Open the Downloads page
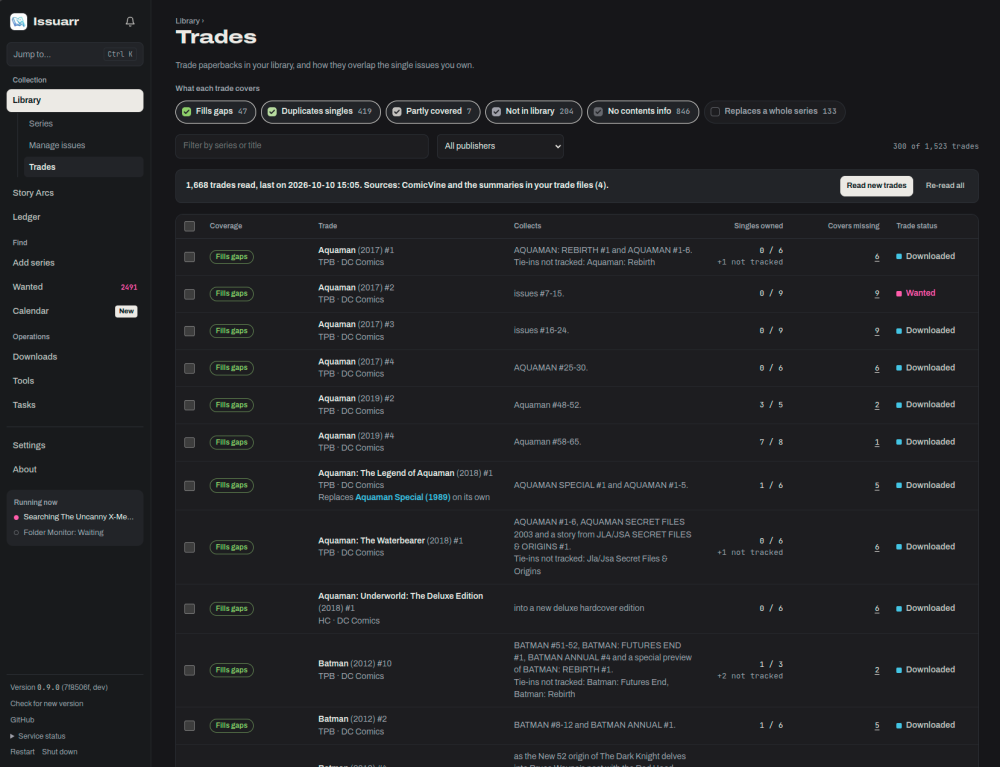This screenshot has width=1000, height=767. tap(34, 357)
